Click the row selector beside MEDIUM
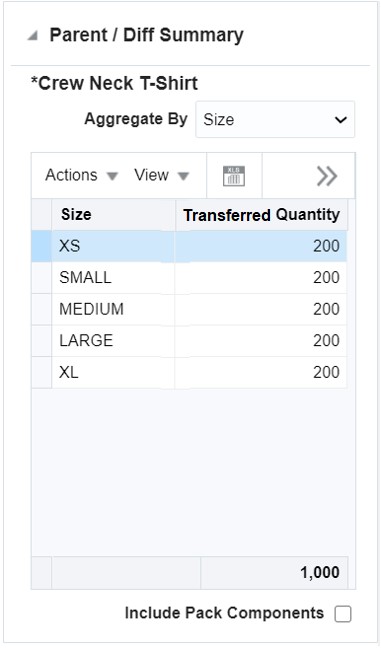 (x=42, y=309)
